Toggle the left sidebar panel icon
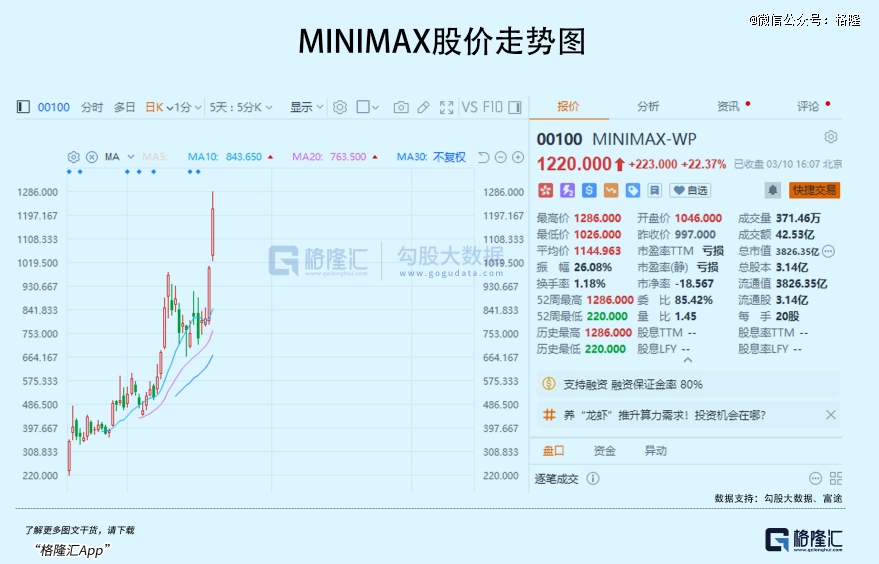The width and height of the screenshot is (879, 564). coord(23,107)
